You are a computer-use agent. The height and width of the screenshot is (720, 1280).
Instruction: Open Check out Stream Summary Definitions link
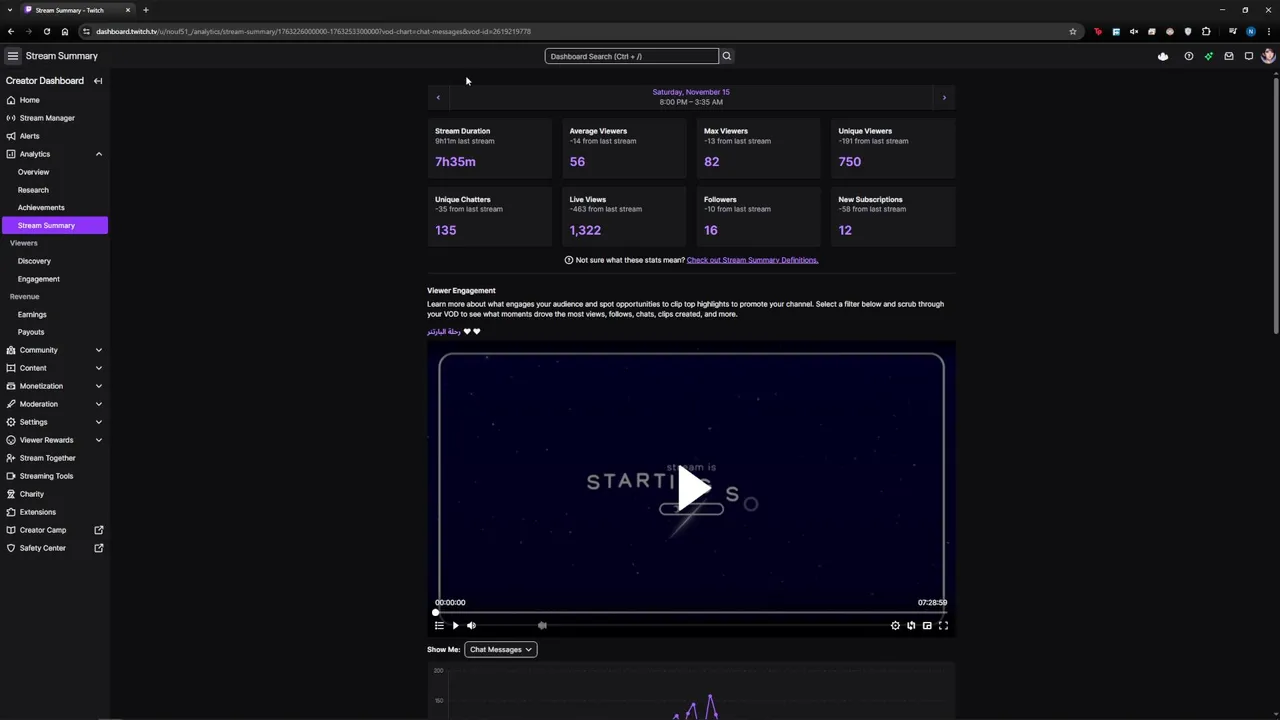click(x=752, y=260)
